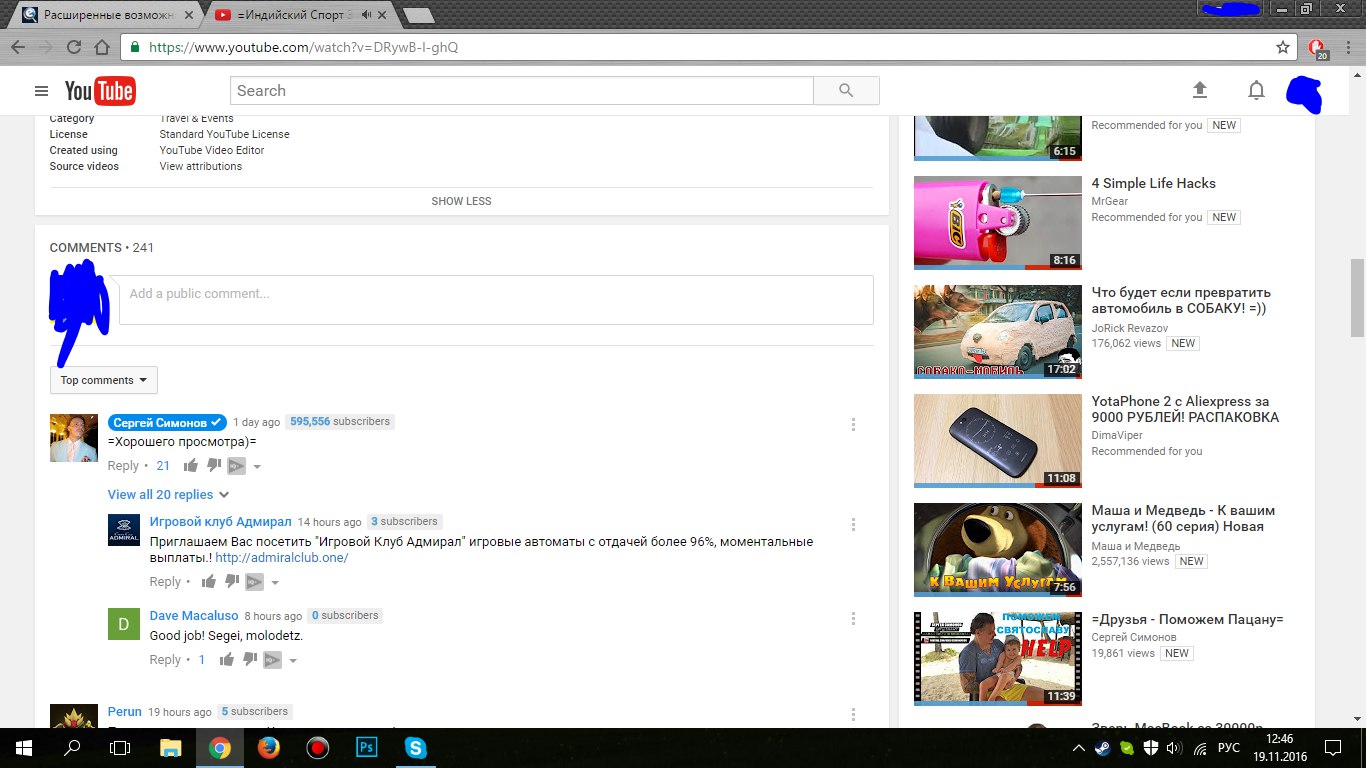Viewport: 1366px width, 768px height.
Task: Open the admiralclub.one link
Action: [282, 557]
